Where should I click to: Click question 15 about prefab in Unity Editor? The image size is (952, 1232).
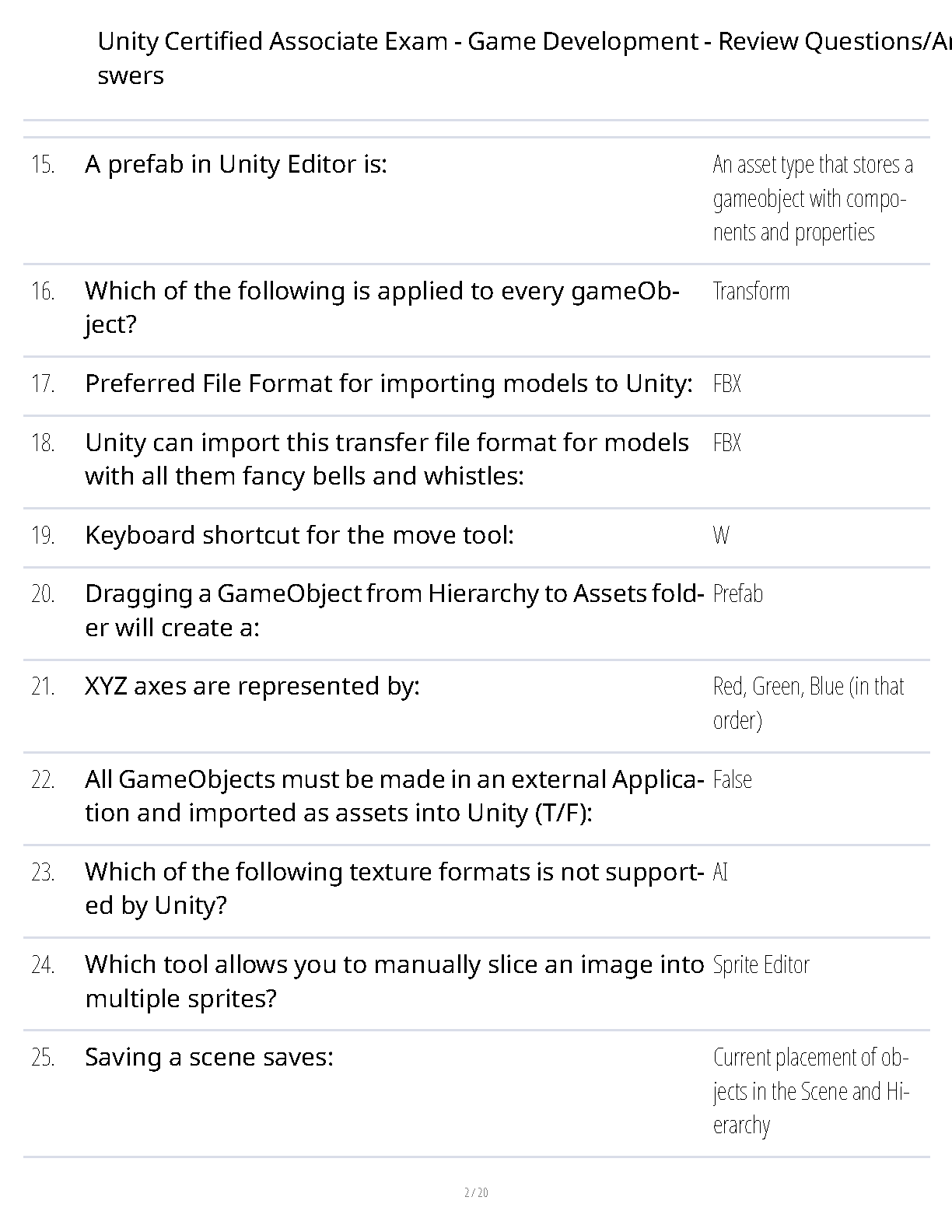[236, 165]
